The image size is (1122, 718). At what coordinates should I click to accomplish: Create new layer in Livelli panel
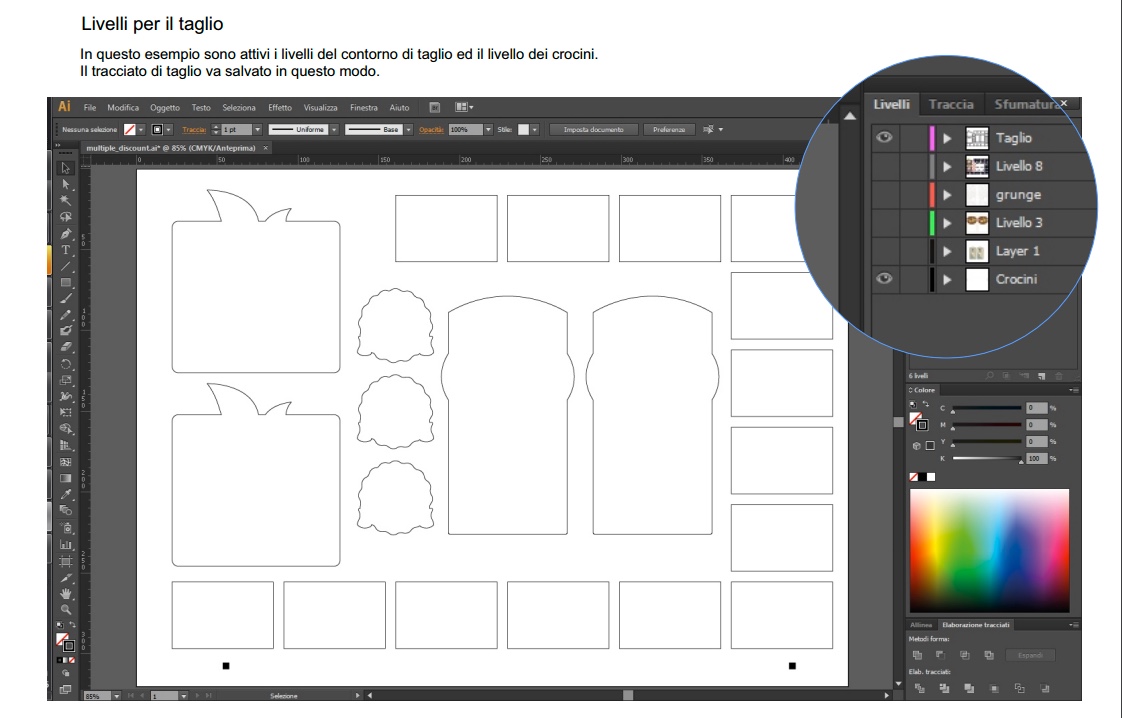[1042, 376]
